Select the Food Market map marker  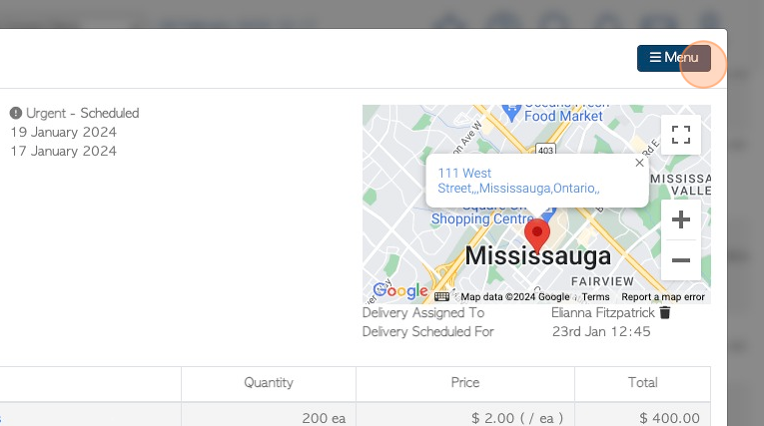(x=511, y=114)
